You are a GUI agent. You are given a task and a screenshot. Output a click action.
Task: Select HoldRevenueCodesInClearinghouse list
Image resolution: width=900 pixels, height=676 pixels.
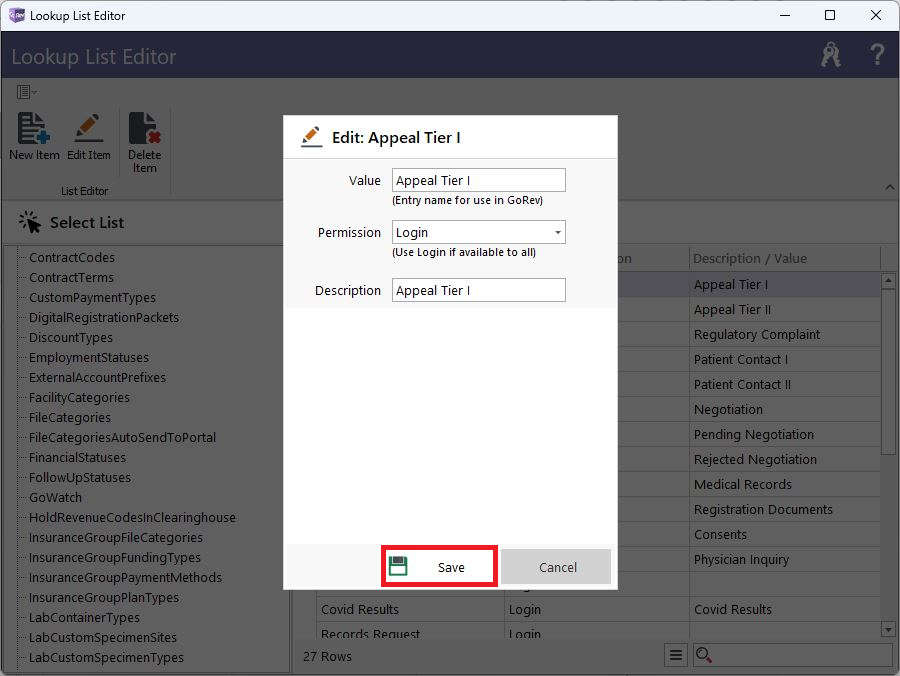pos(132,518)
